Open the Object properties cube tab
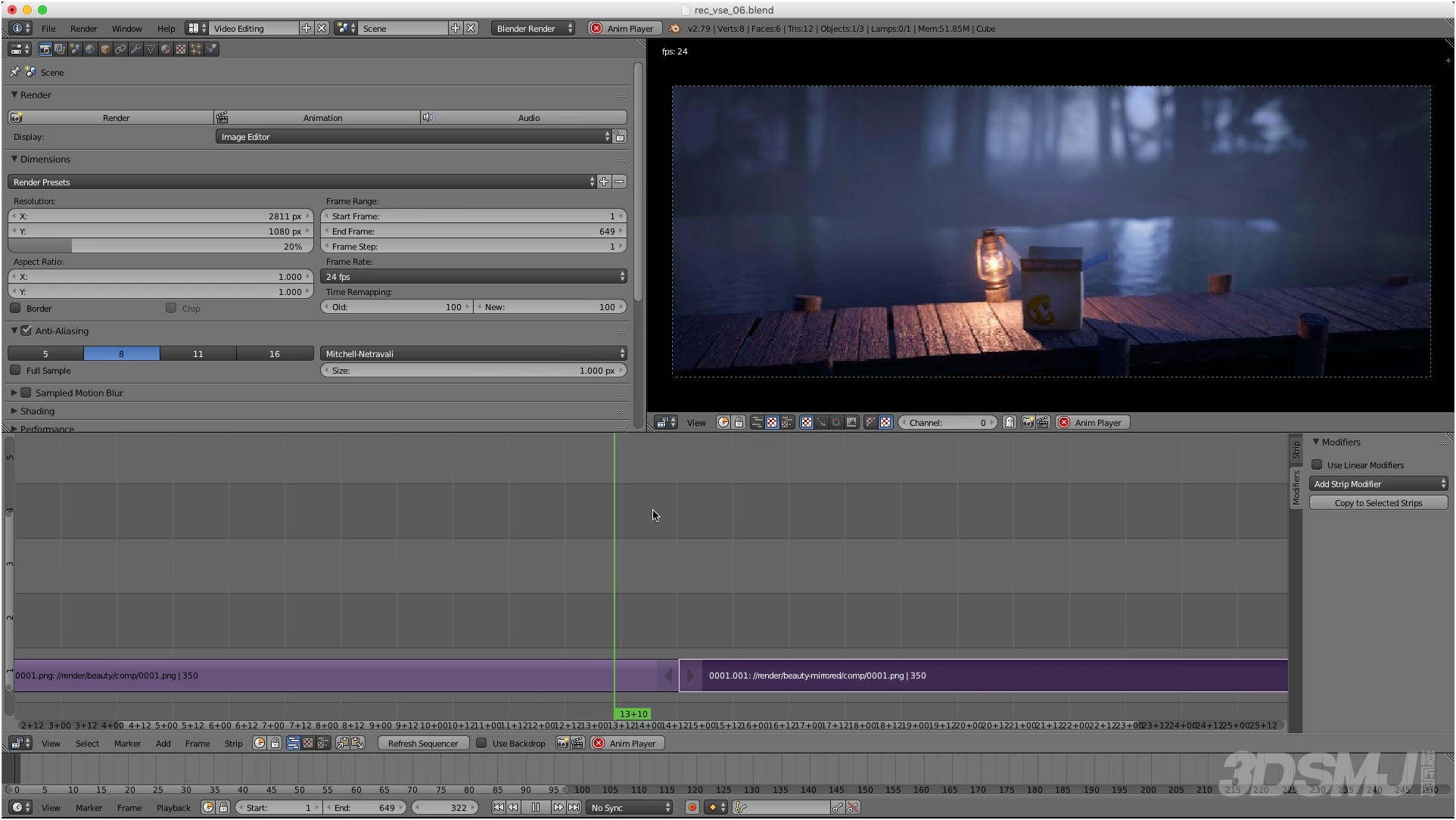Image resolution: width=1456 pixels, height=820 pixels. click(105, 49)
